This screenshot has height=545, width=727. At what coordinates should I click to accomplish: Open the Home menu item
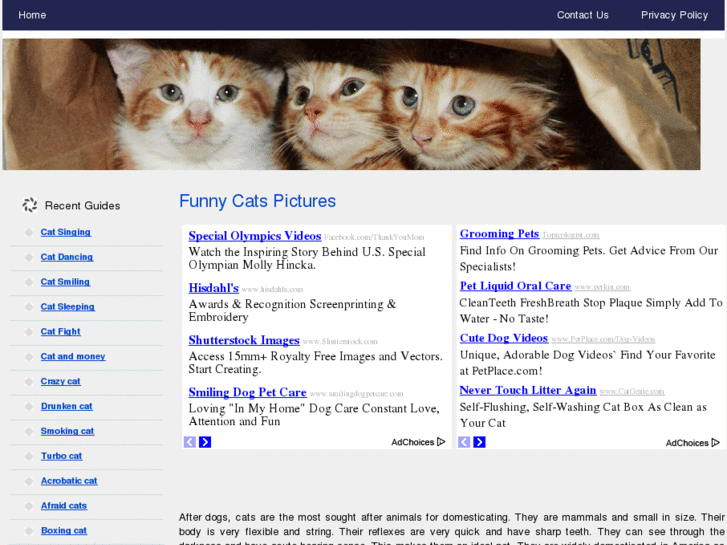pos(32,15)
